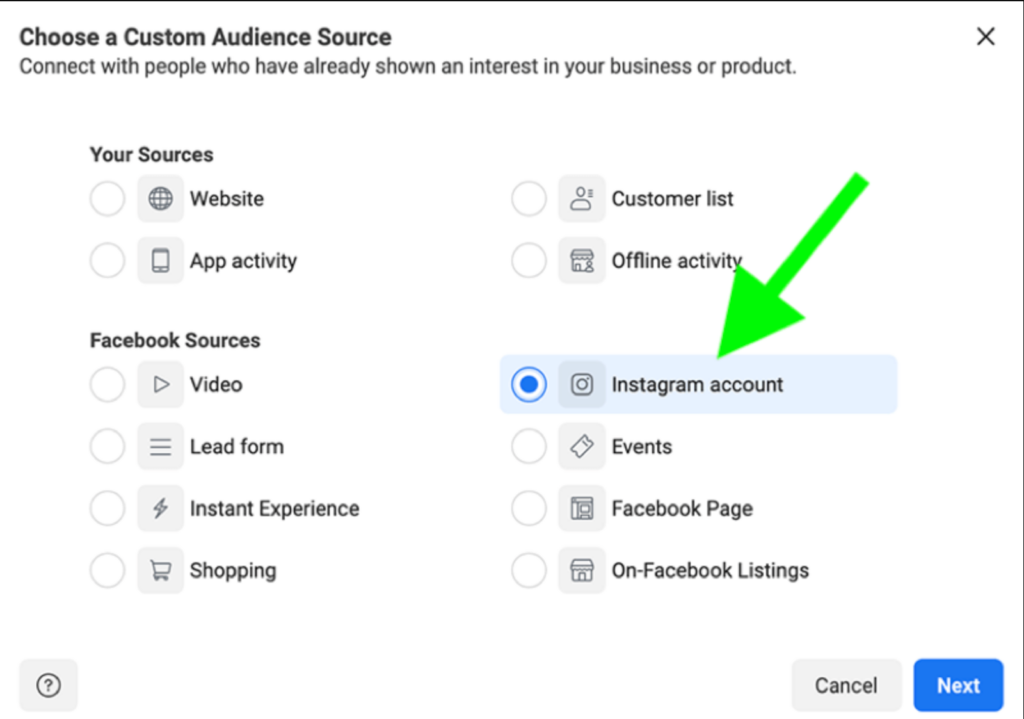Viewport: 1024px width, 719px height.
Task: Choose the On-Facebook Listings radio option
Action: click(x=529, y=571)
